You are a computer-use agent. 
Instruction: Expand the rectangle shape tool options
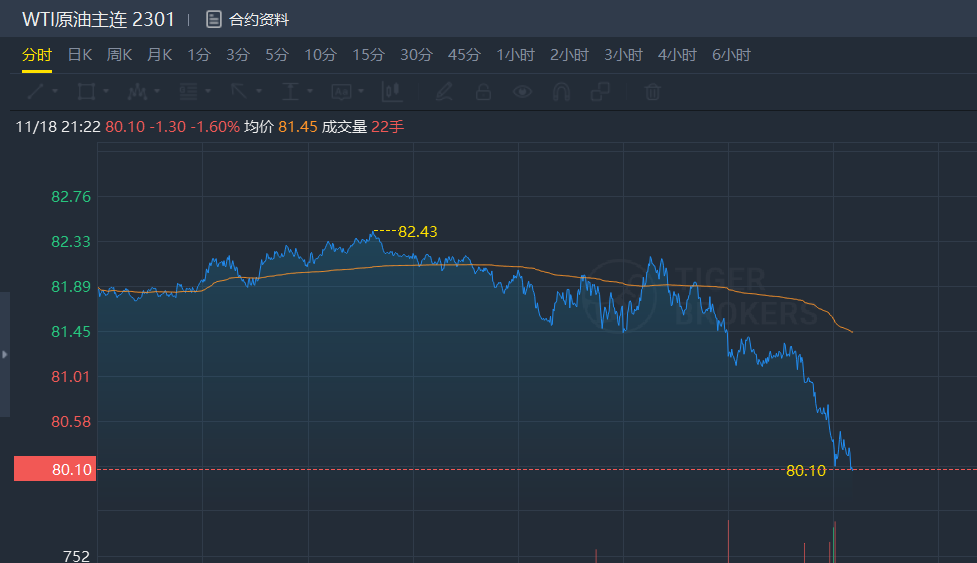(106, 92)
